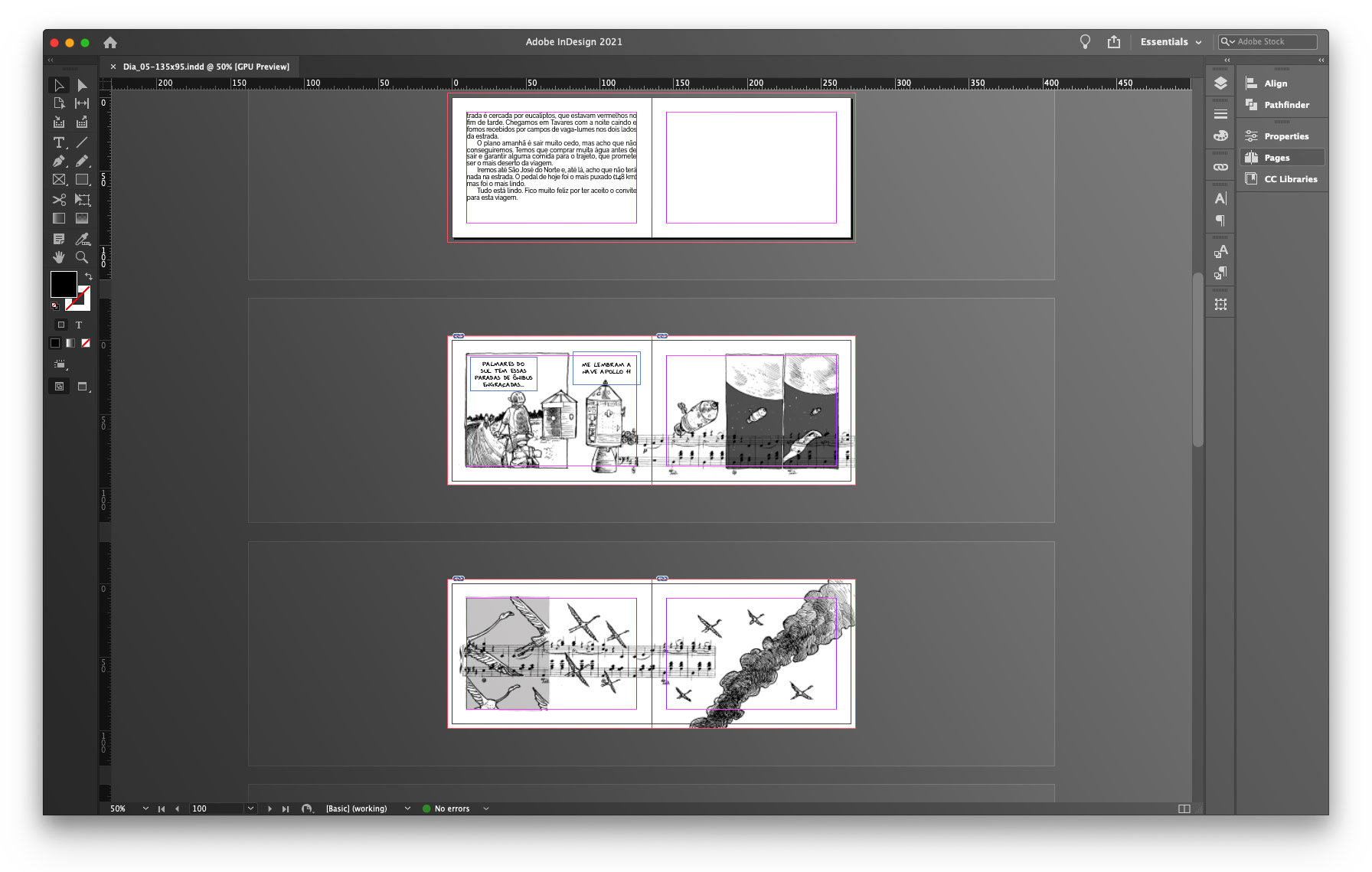The image size is (1372, 872).
Task: Select the Dia_05-135x95.indd document tab
Action: [x=206, y=67]
